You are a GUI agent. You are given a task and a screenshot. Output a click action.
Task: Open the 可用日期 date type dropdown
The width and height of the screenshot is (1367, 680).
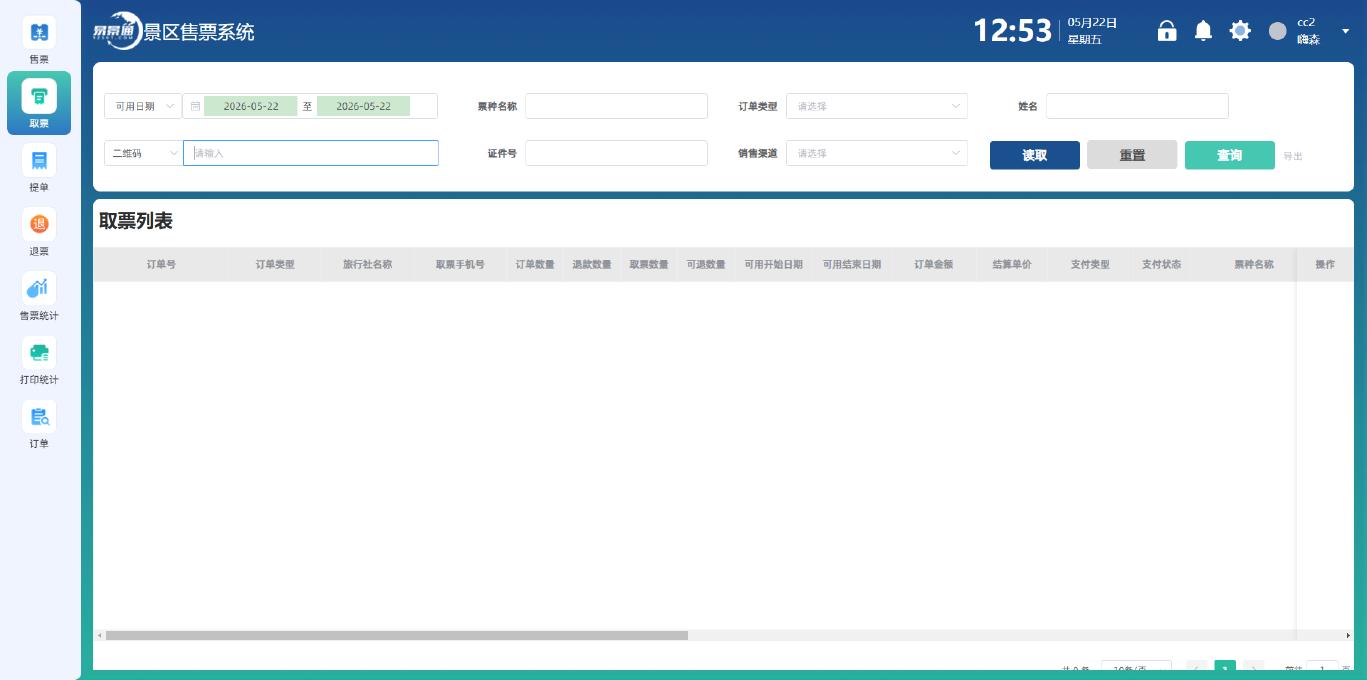click(142, 106)
